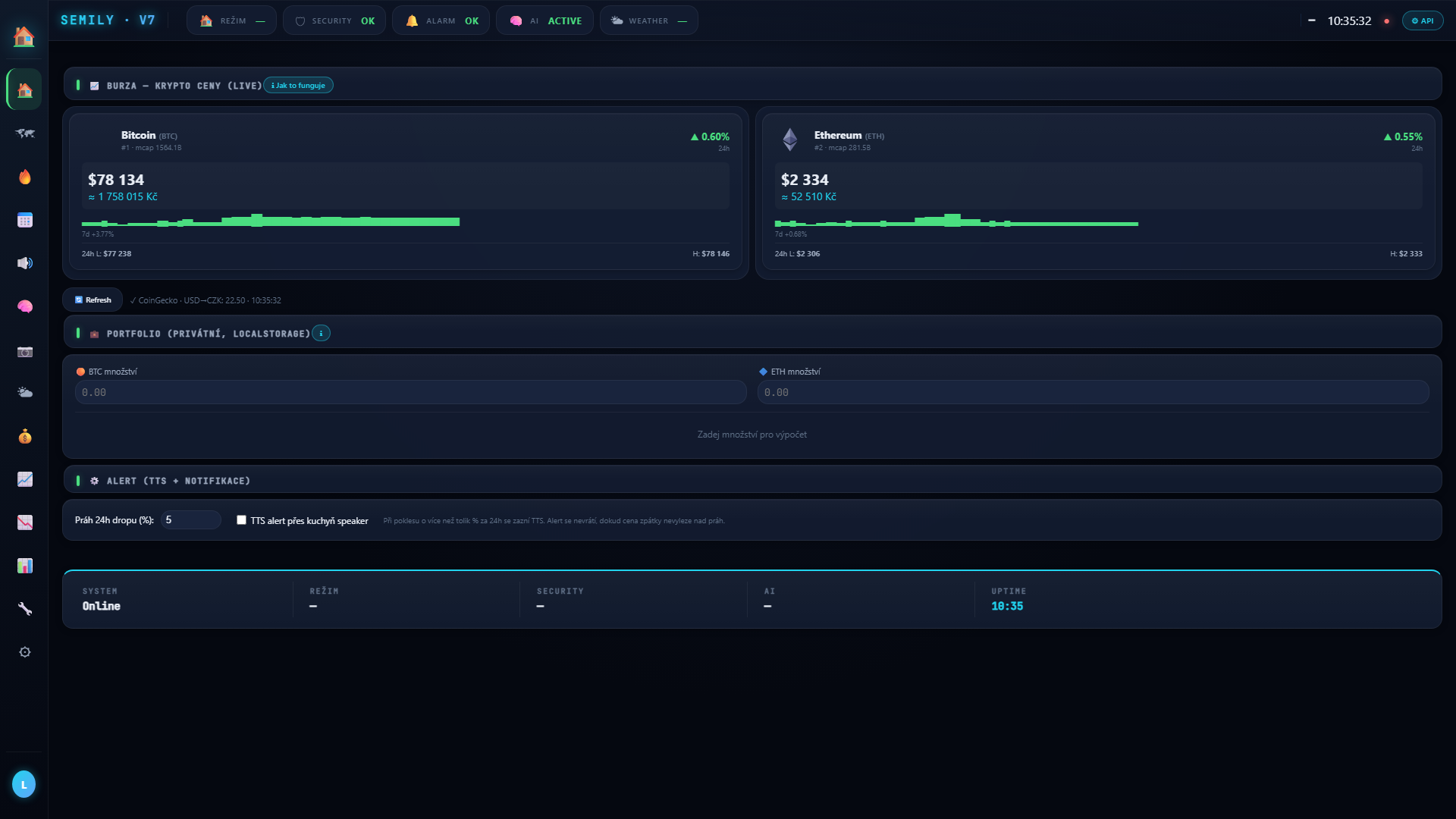The height and width of the screenshot is (819, 1456).
Task: Open the world map sidebar icon
Action: click(x=25, y=133)
